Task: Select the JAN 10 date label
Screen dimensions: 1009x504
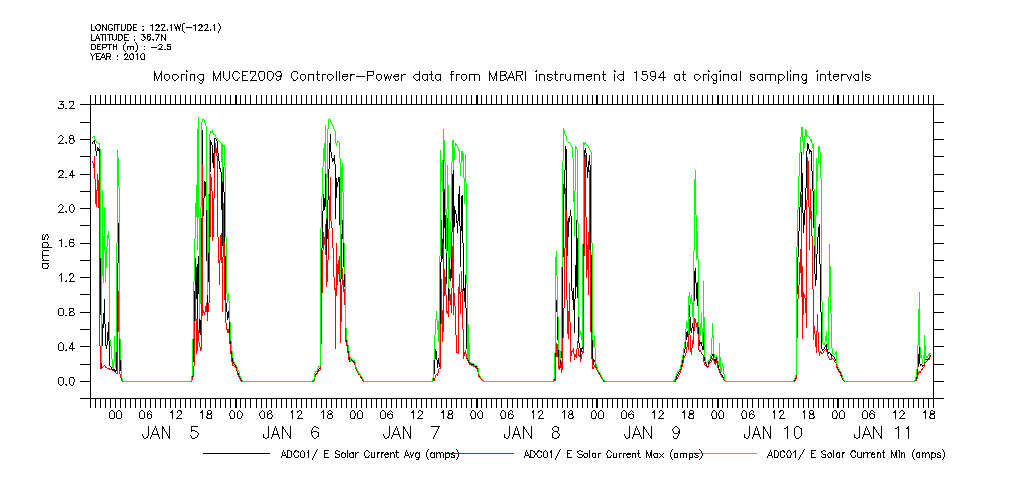Action: pos(773,433)
